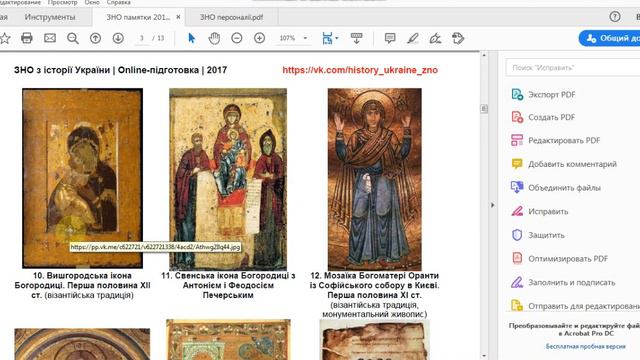This screenshot has height=360, width=640.
Task: Open the Защитить tool
Action: pos(538,235)
